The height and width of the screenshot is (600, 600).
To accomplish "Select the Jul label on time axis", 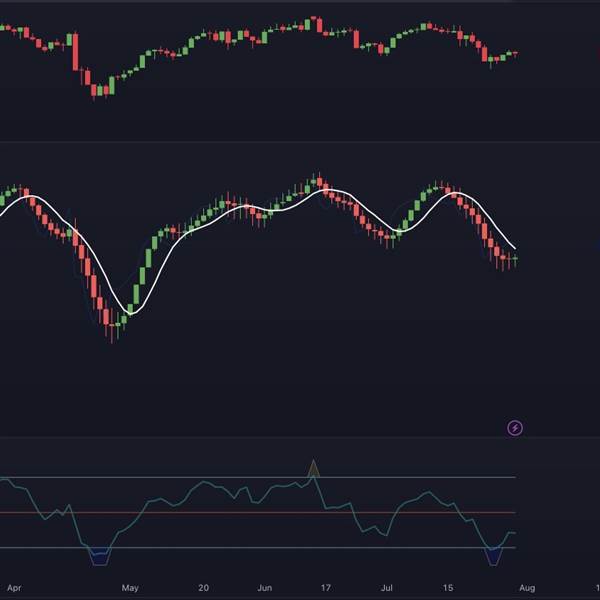I will 387,588.
